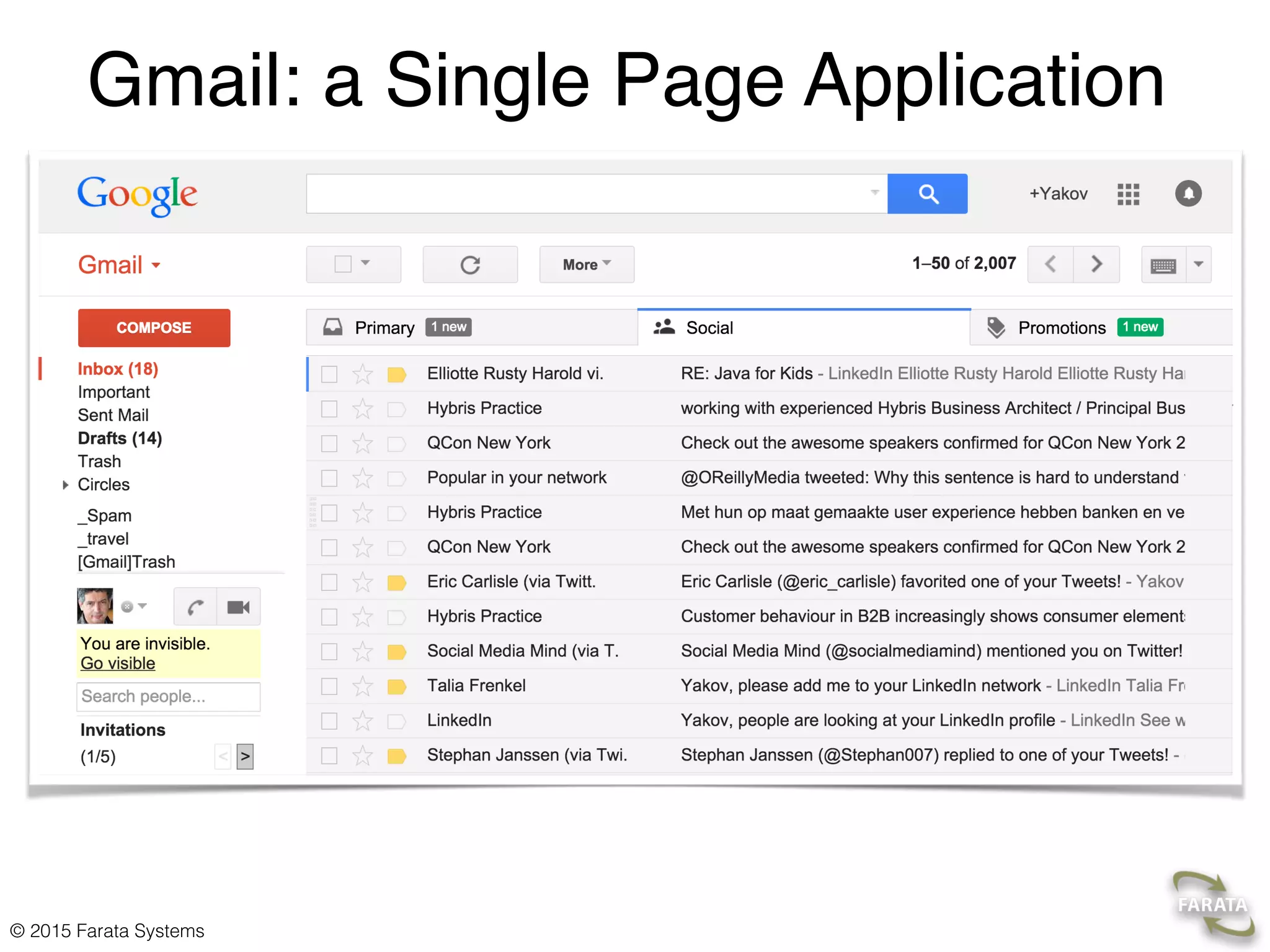Click the input tools keyboard icon
This screenshot has width=1270, height=952.
[1163, 265]
